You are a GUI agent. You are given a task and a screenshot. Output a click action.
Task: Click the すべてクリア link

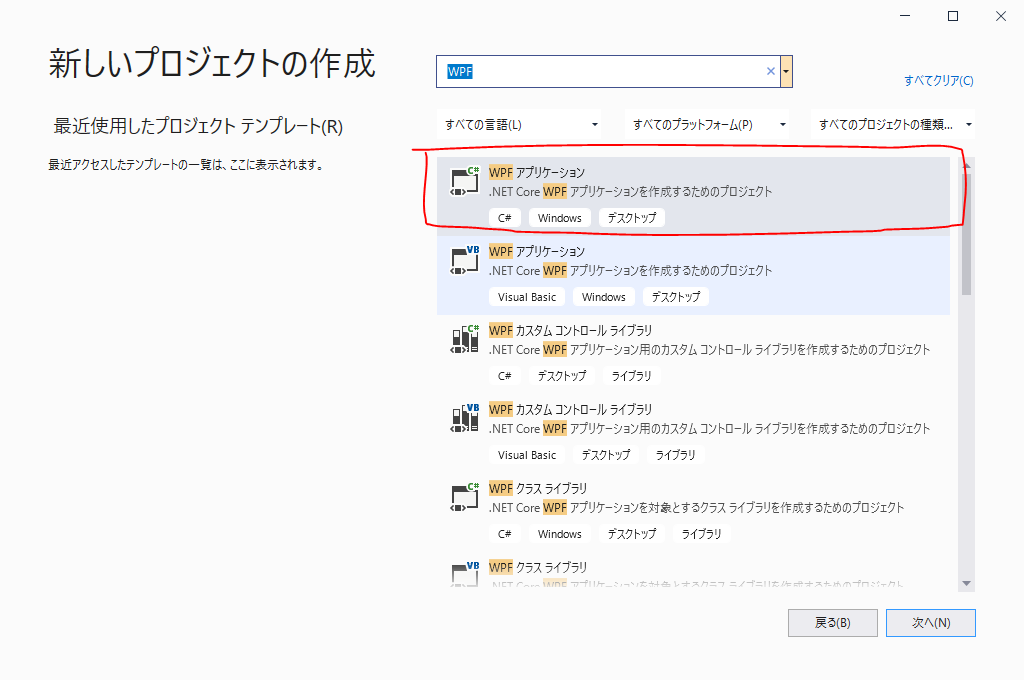[938, 80]
